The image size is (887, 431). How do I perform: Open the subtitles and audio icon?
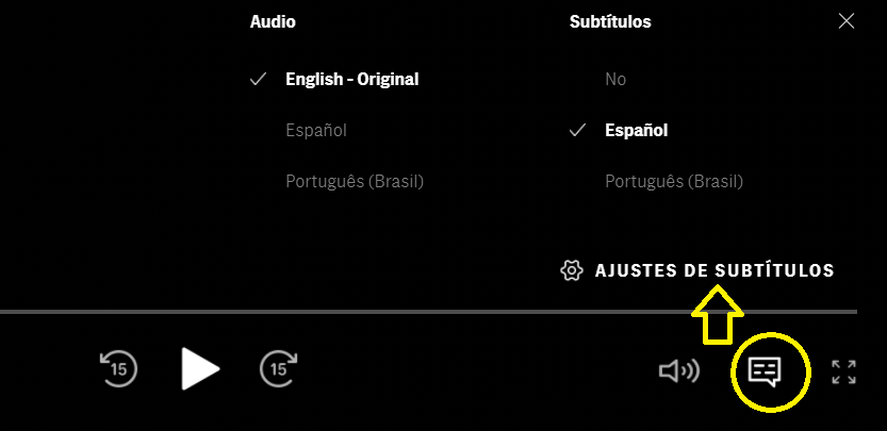765,372
